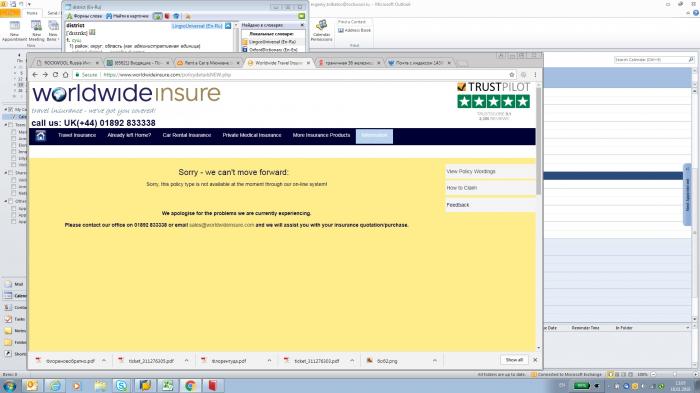Open Car Rental Insurance menu item
This screenshot has width=700, height=393.
point(187,135)
